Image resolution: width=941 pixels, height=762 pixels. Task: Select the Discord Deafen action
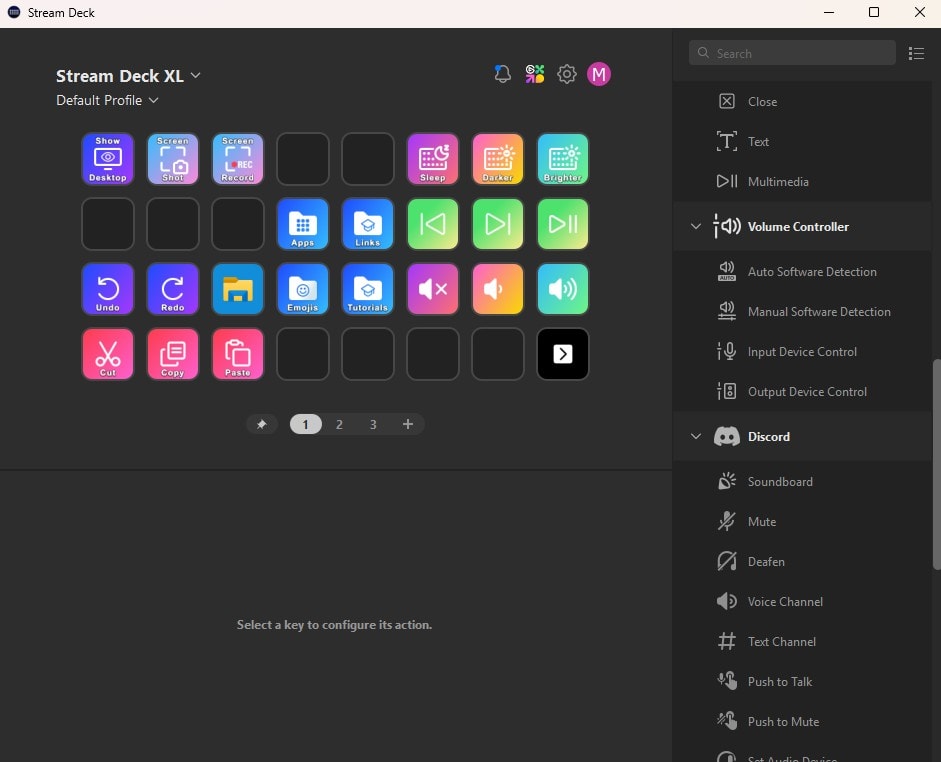point(803,562)
